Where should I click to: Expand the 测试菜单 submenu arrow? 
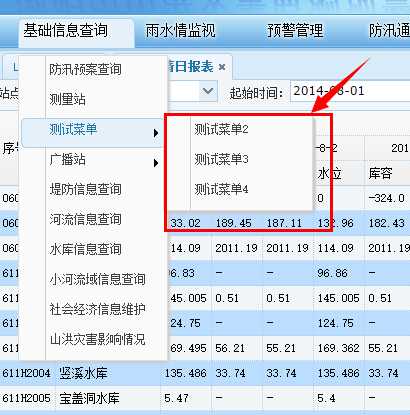(156, 133)
